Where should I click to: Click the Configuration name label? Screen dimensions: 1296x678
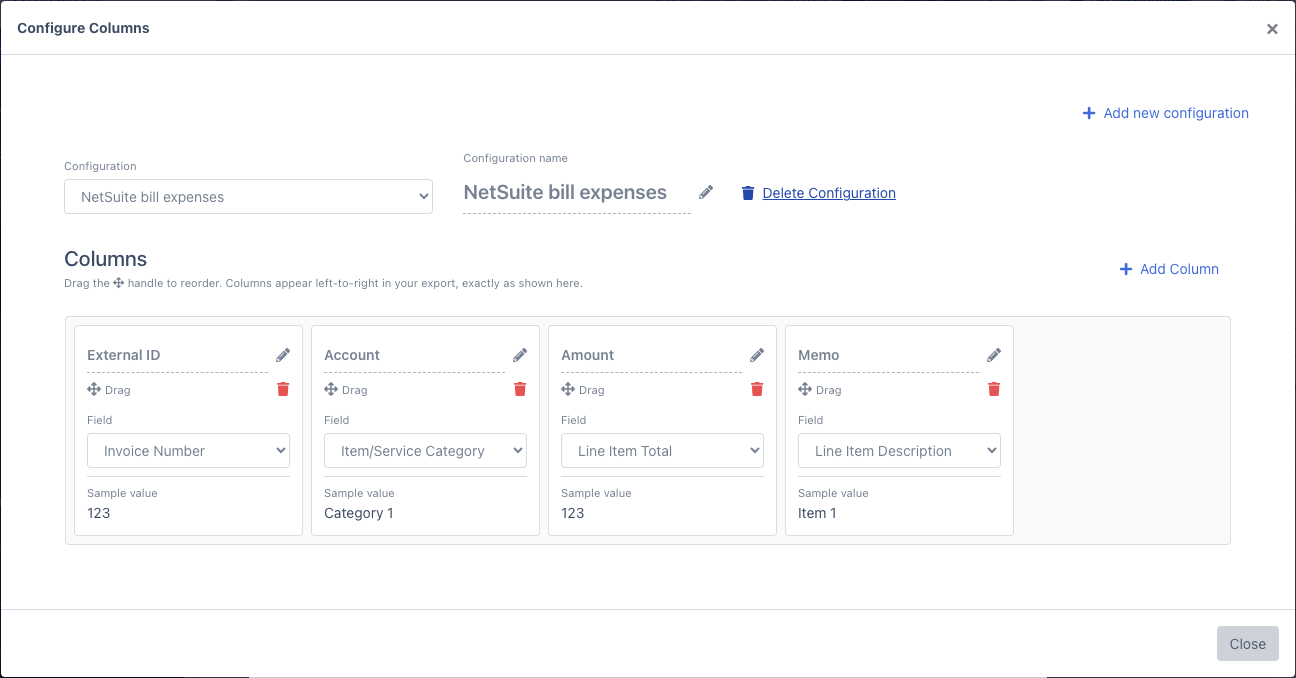point(515,158)
